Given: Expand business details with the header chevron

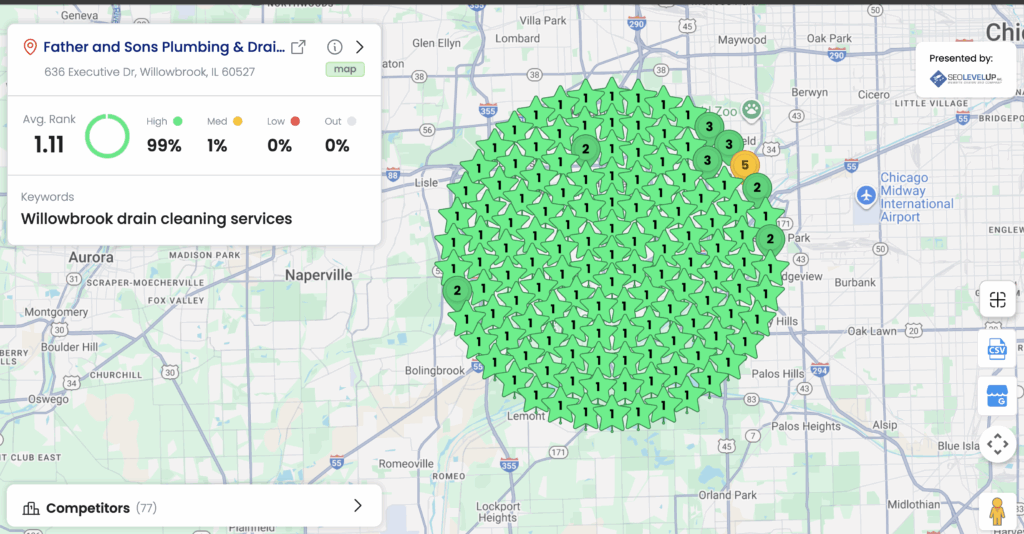Looking at the screenshot, I should (x=360, y=47).
